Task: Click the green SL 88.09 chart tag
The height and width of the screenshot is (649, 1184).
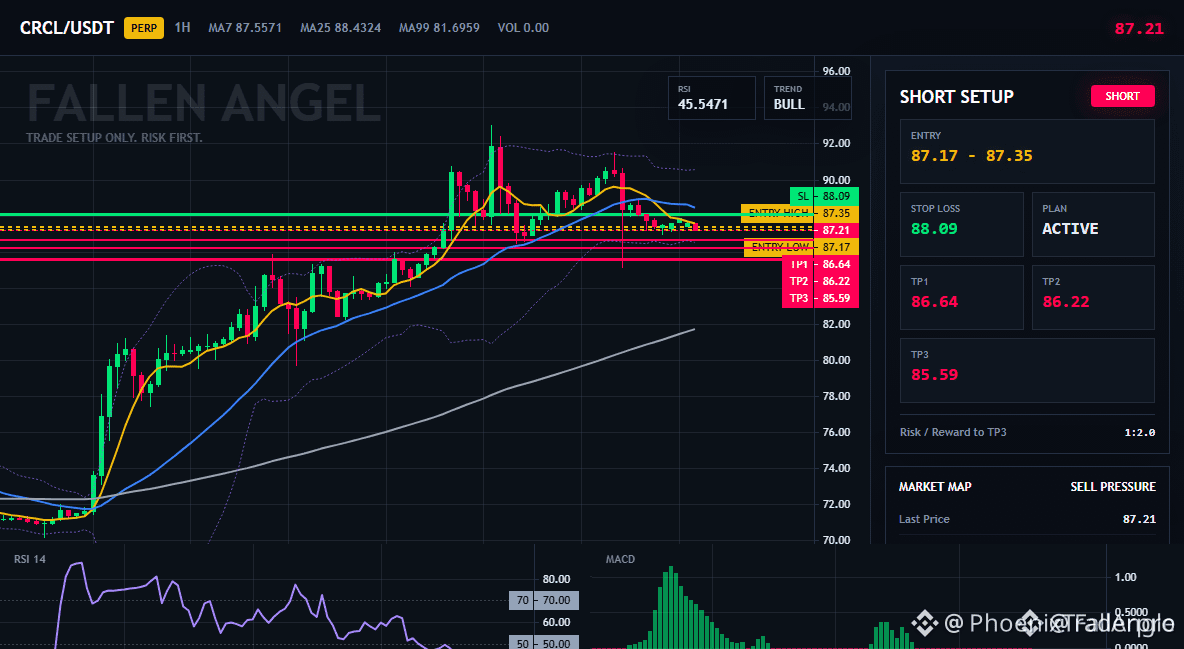Action: point(824,196)
